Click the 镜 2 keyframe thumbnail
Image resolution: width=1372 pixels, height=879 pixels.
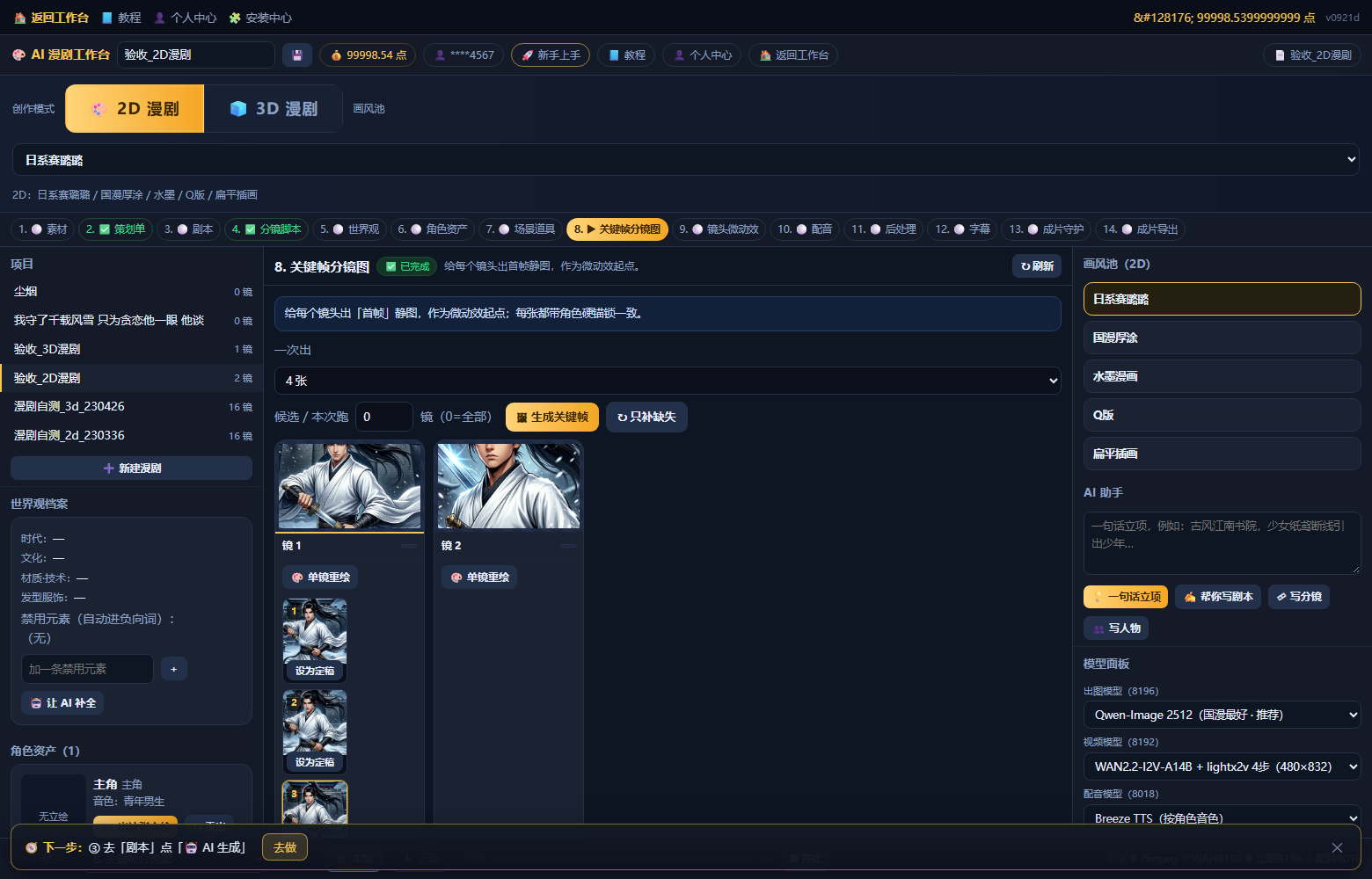click(x=508, y=486)
